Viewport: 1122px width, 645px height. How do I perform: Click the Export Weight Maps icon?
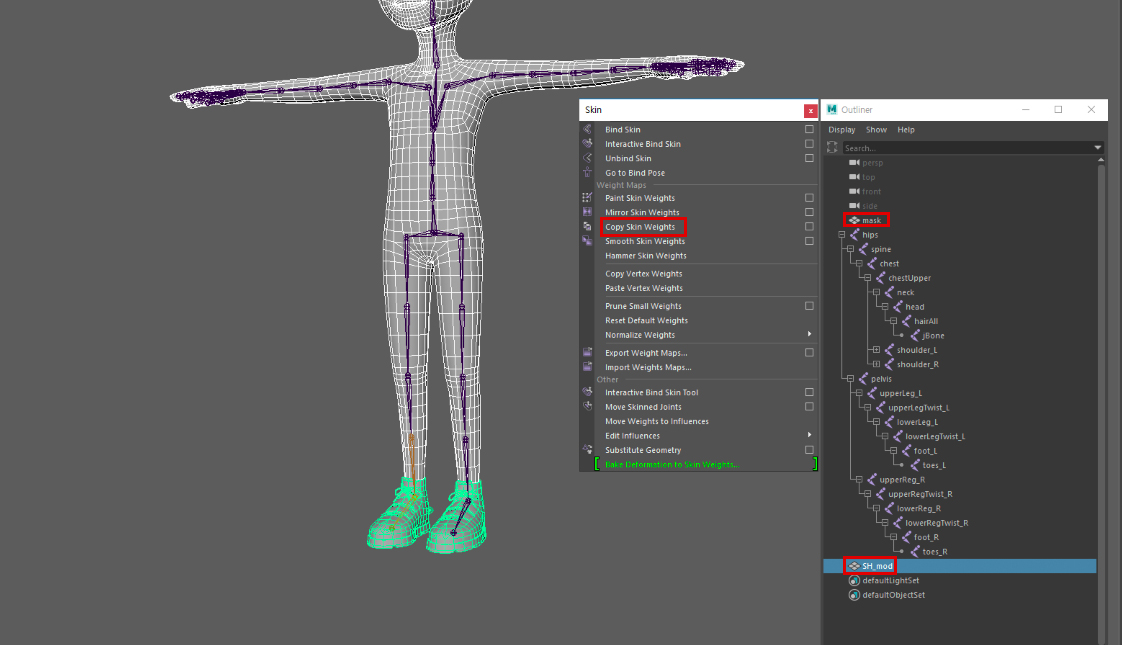tap(586, 353)
